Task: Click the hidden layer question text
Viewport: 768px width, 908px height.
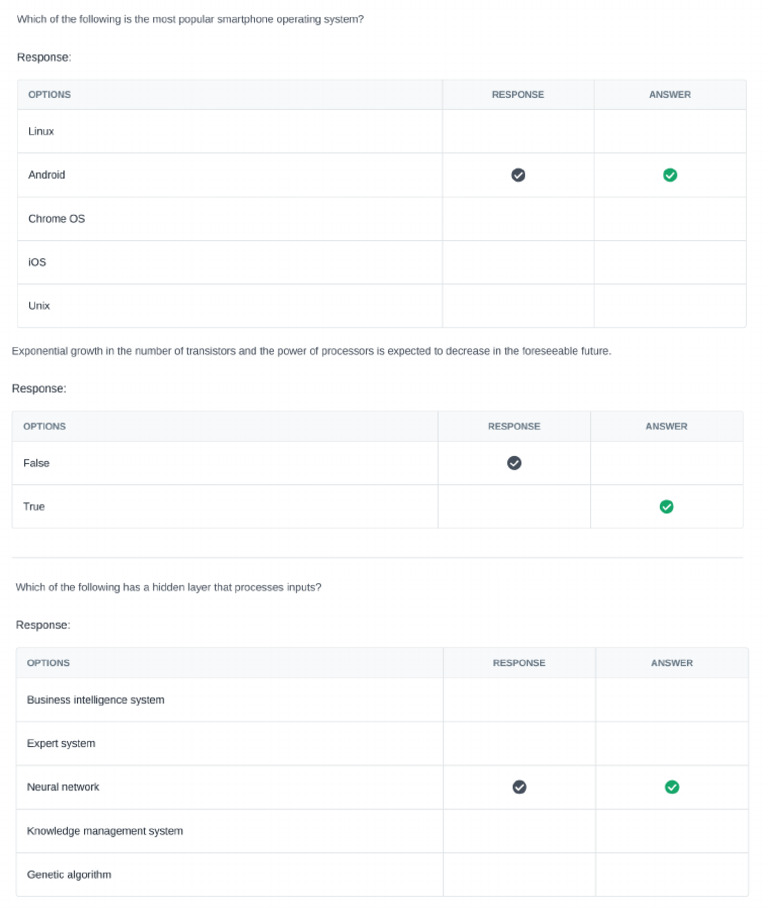Action: 168,587
